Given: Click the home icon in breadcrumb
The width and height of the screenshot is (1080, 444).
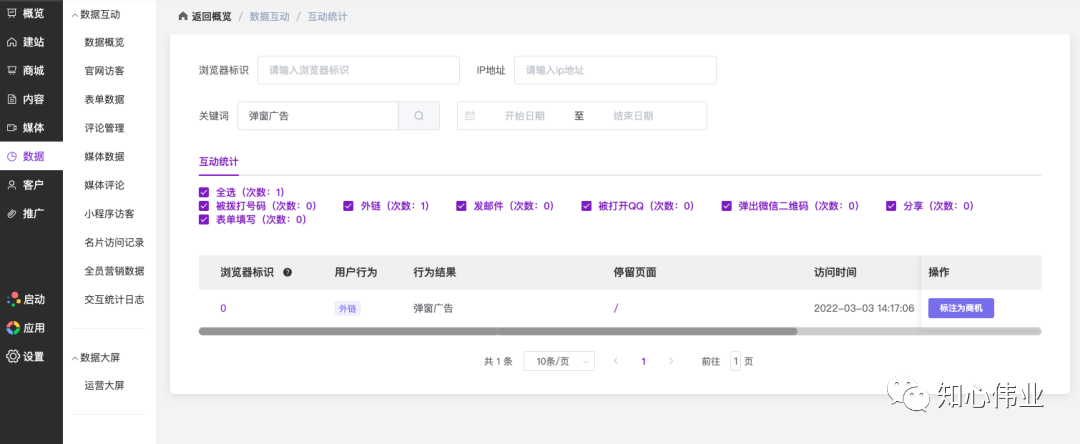Looking at the screenshot, I should pyautogui.click(x=183, y=16).
